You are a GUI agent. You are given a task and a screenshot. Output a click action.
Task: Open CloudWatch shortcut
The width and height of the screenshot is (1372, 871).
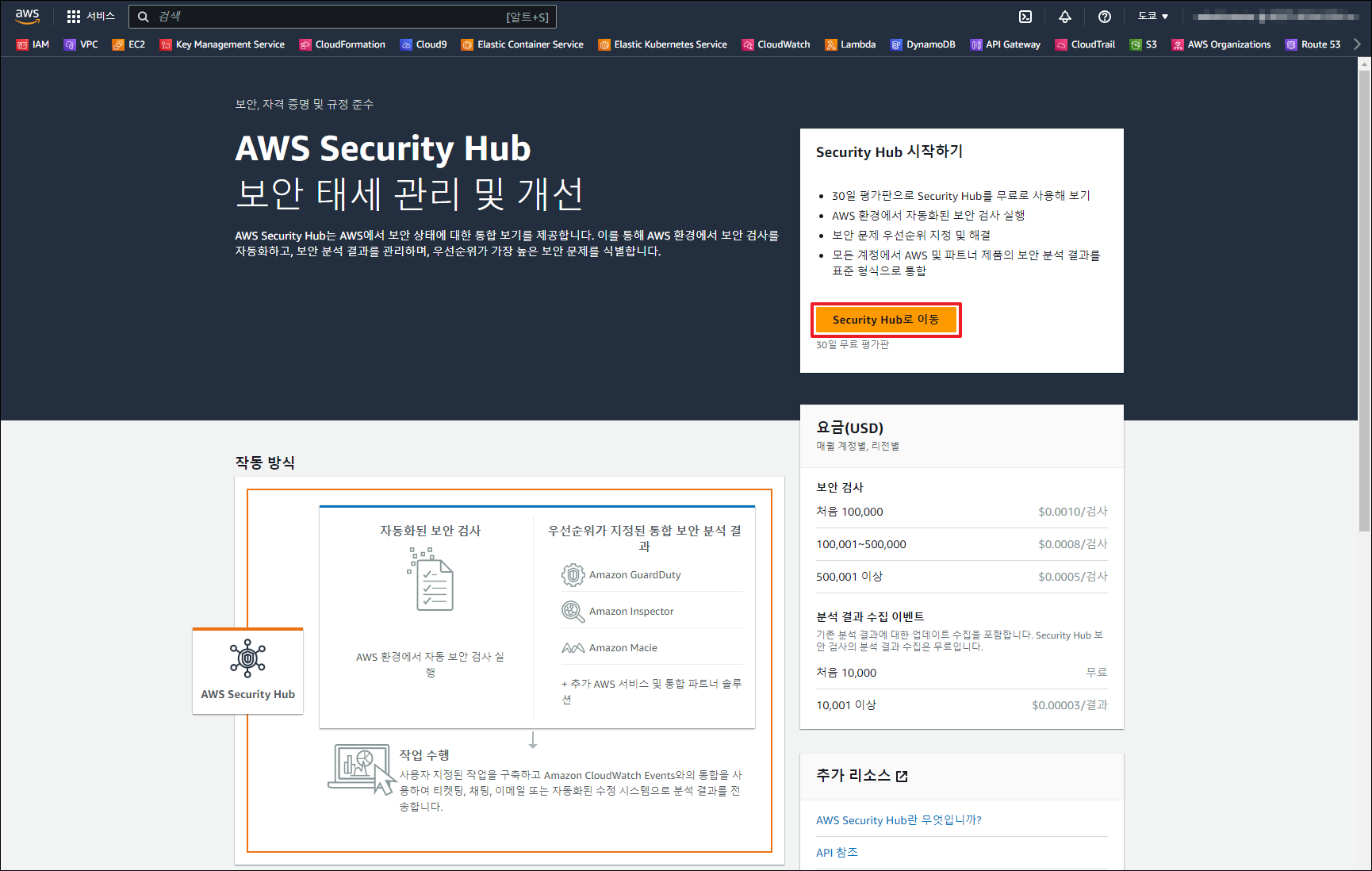click(776, 44)
